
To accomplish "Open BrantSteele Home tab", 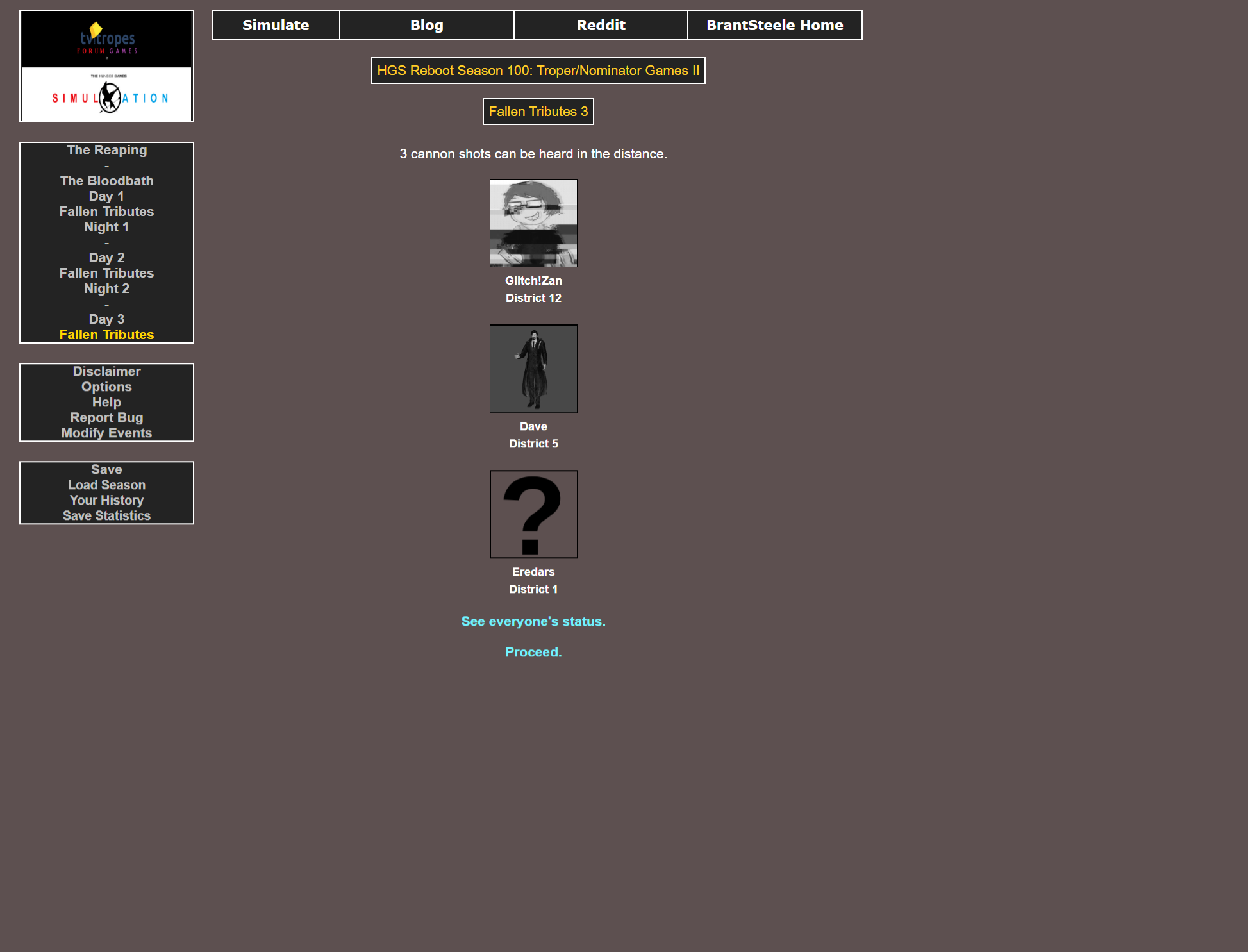I will (x=774, y=25).
